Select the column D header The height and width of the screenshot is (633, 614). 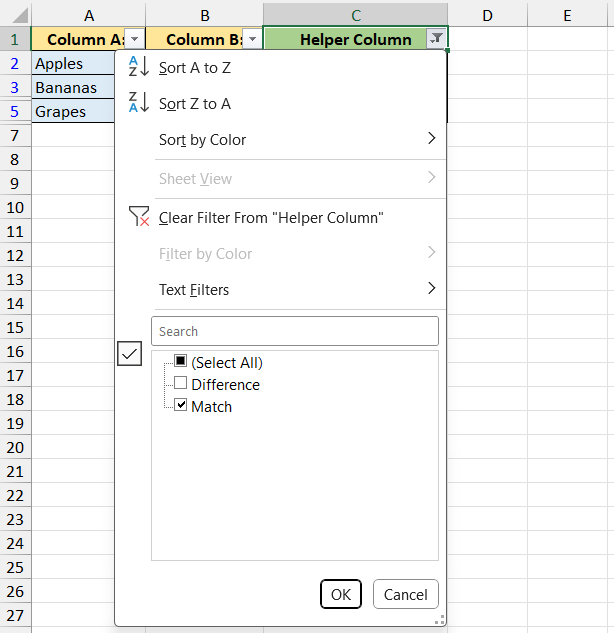487,15
